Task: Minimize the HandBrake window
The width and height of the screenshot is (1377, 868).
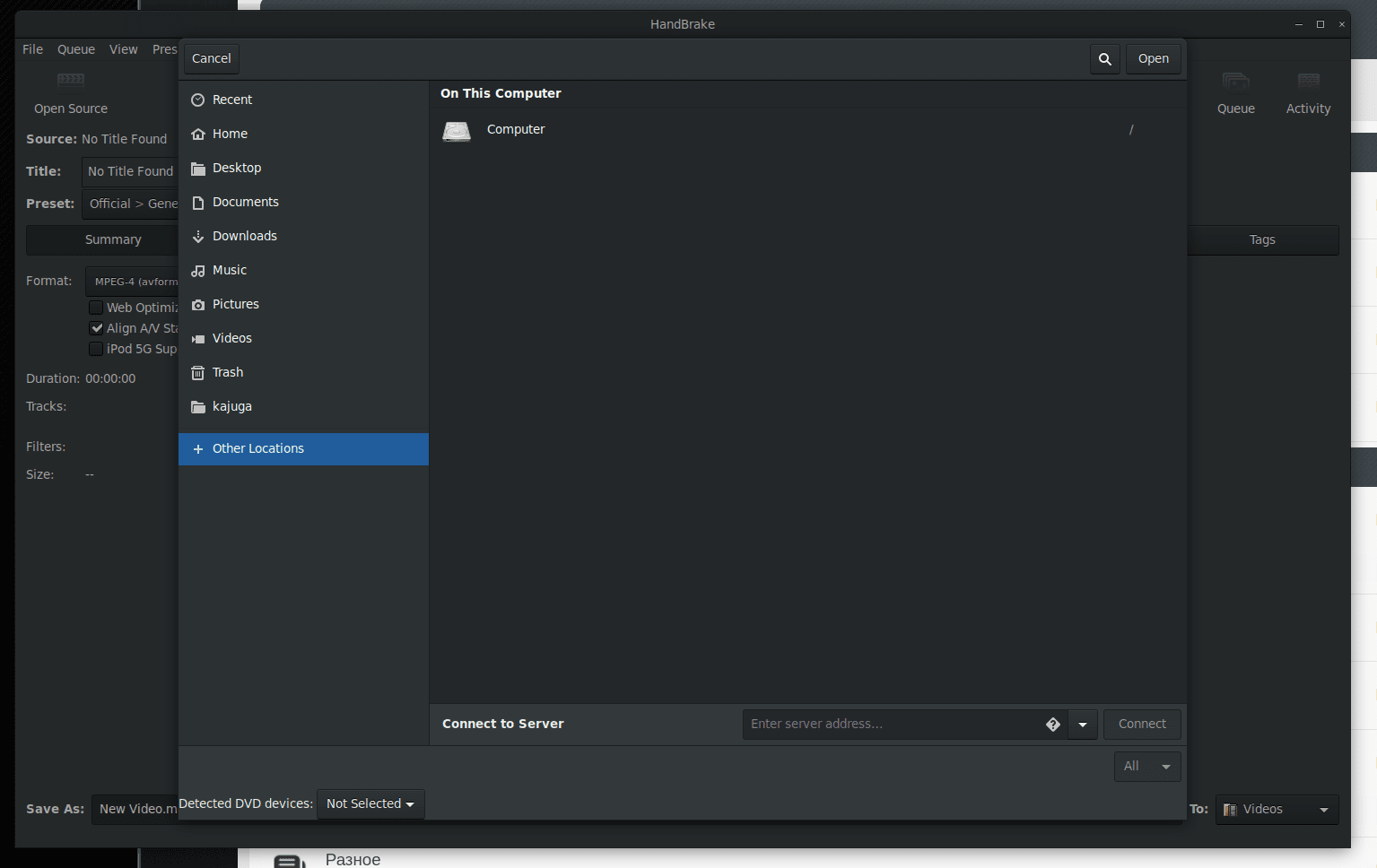Action: pos(1299,24)
